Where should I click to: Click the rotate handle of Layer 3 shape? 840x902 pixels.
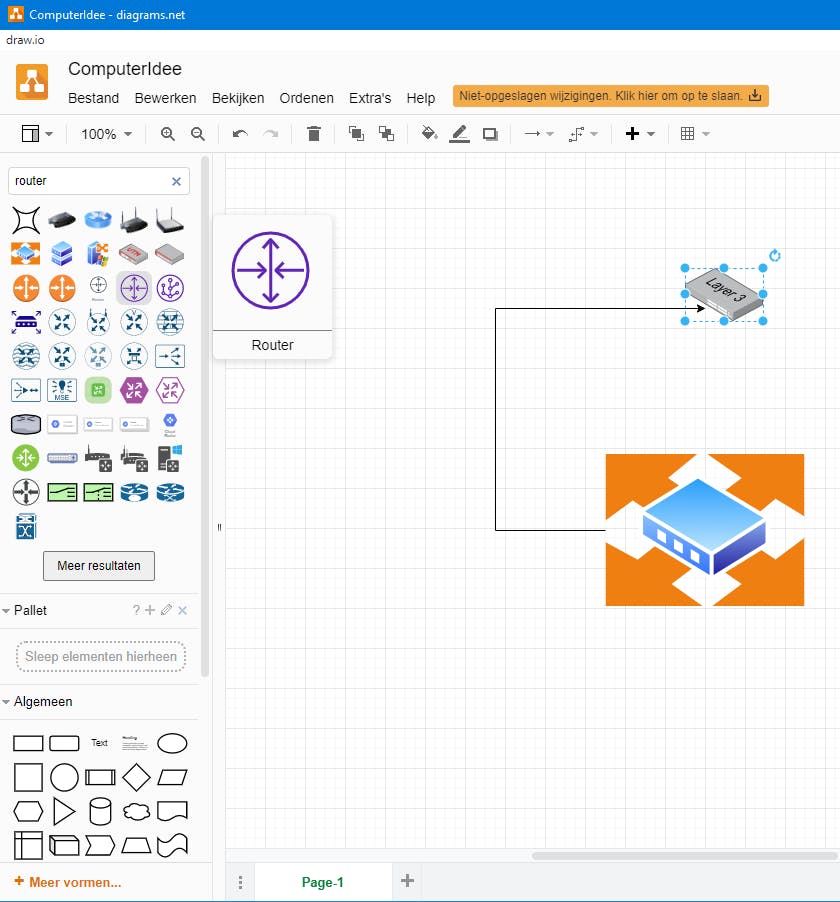[x=775, y=255]
